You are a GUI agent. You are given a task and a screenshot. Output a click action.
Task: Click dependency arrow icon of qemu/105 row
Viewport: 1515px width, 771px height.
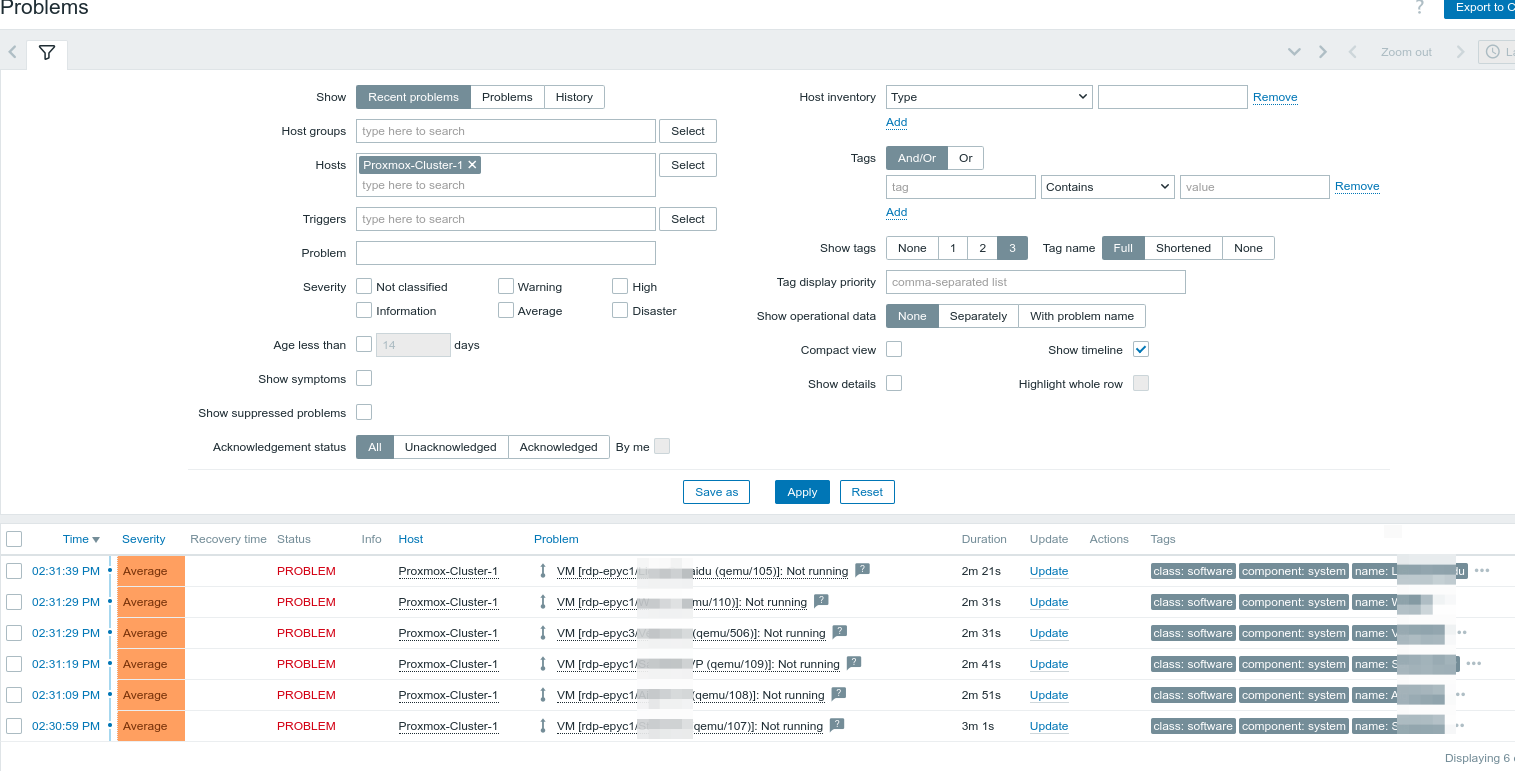[543, 571]
